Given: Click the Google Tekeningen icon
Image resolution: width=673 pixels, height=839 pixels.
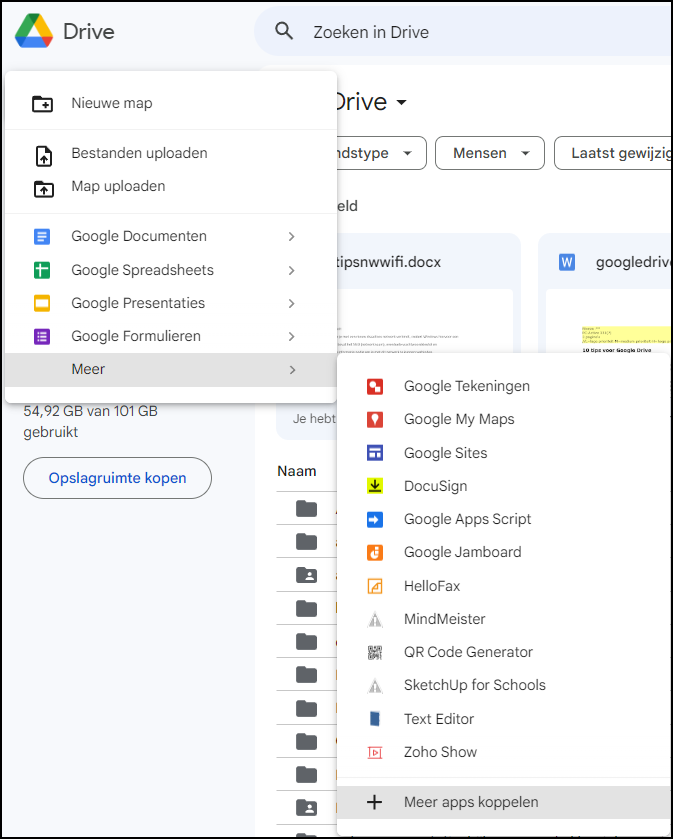Looking at the screenshot, I should [x=375, y=386].
